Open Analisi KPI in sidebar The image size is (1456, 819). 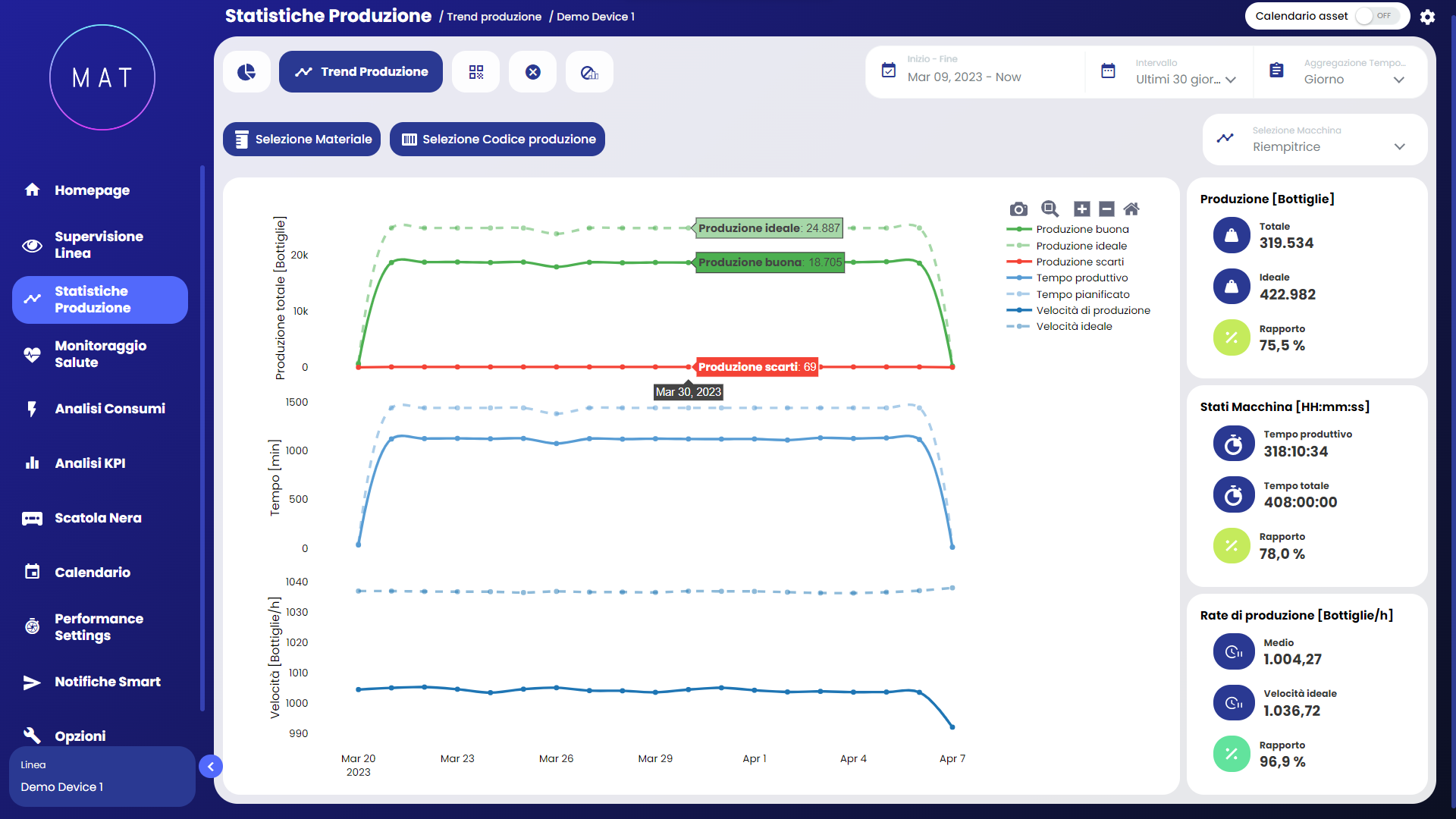[x=89, y=463]
